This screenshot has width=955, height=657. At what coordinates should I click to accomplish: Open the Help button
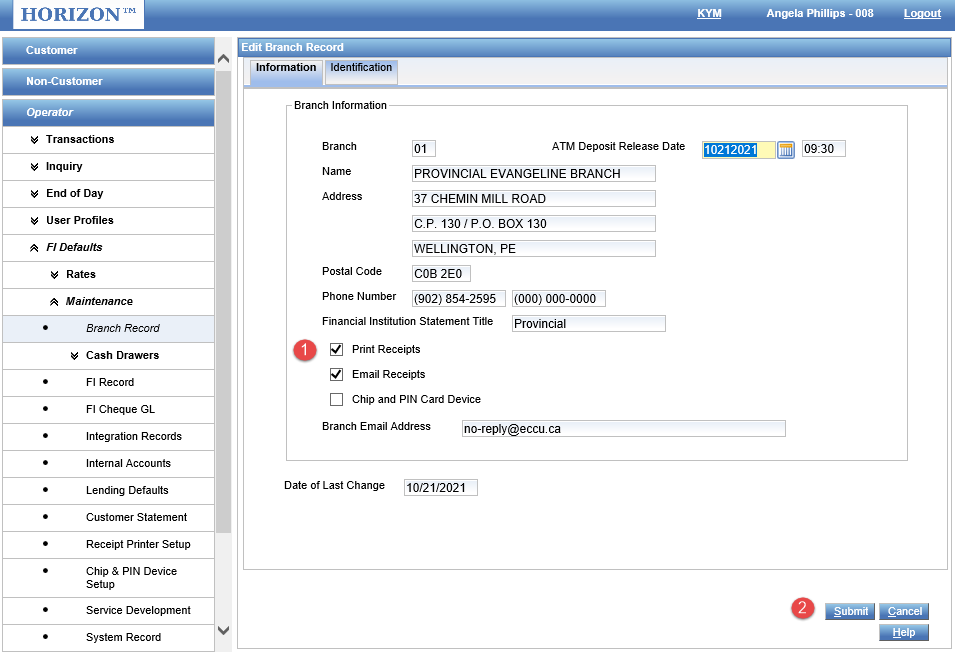click(x=904, y=633)
